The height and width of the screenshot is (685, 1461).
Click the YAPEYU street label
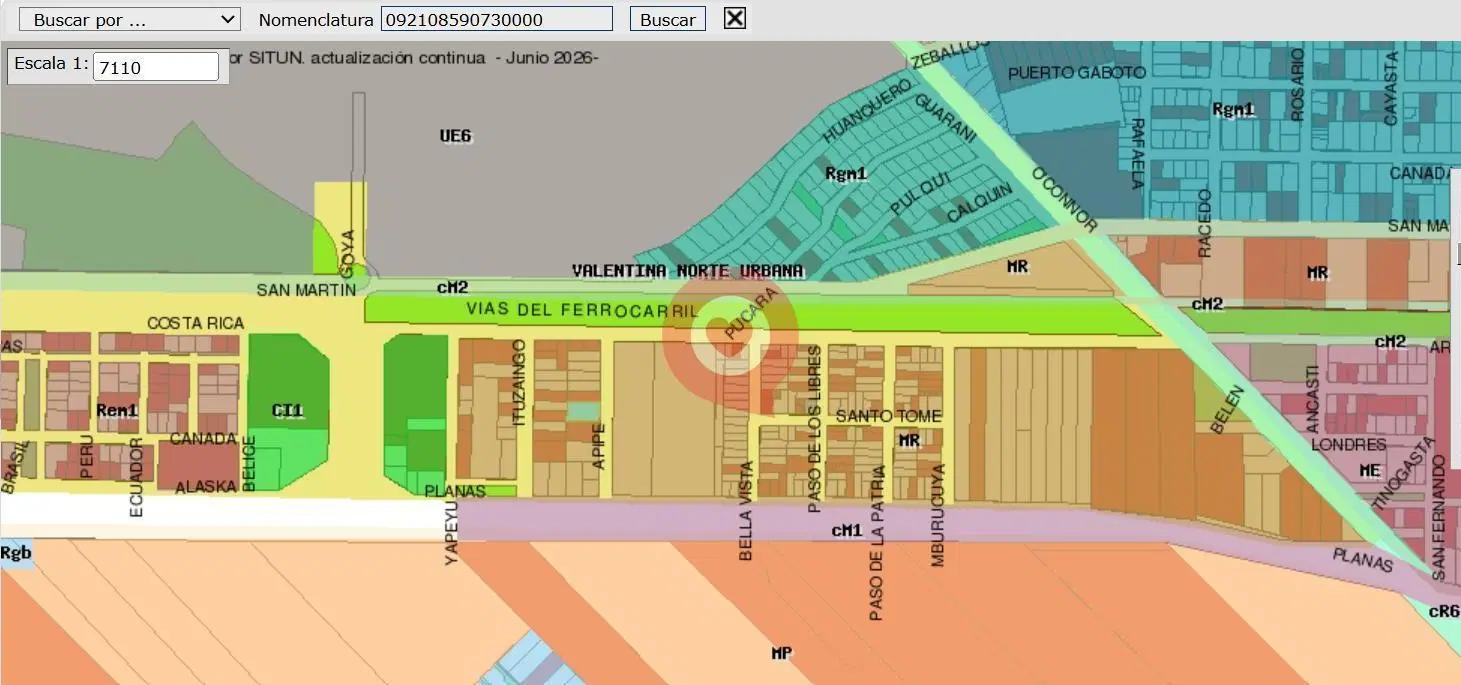click(x=451, y=533)
